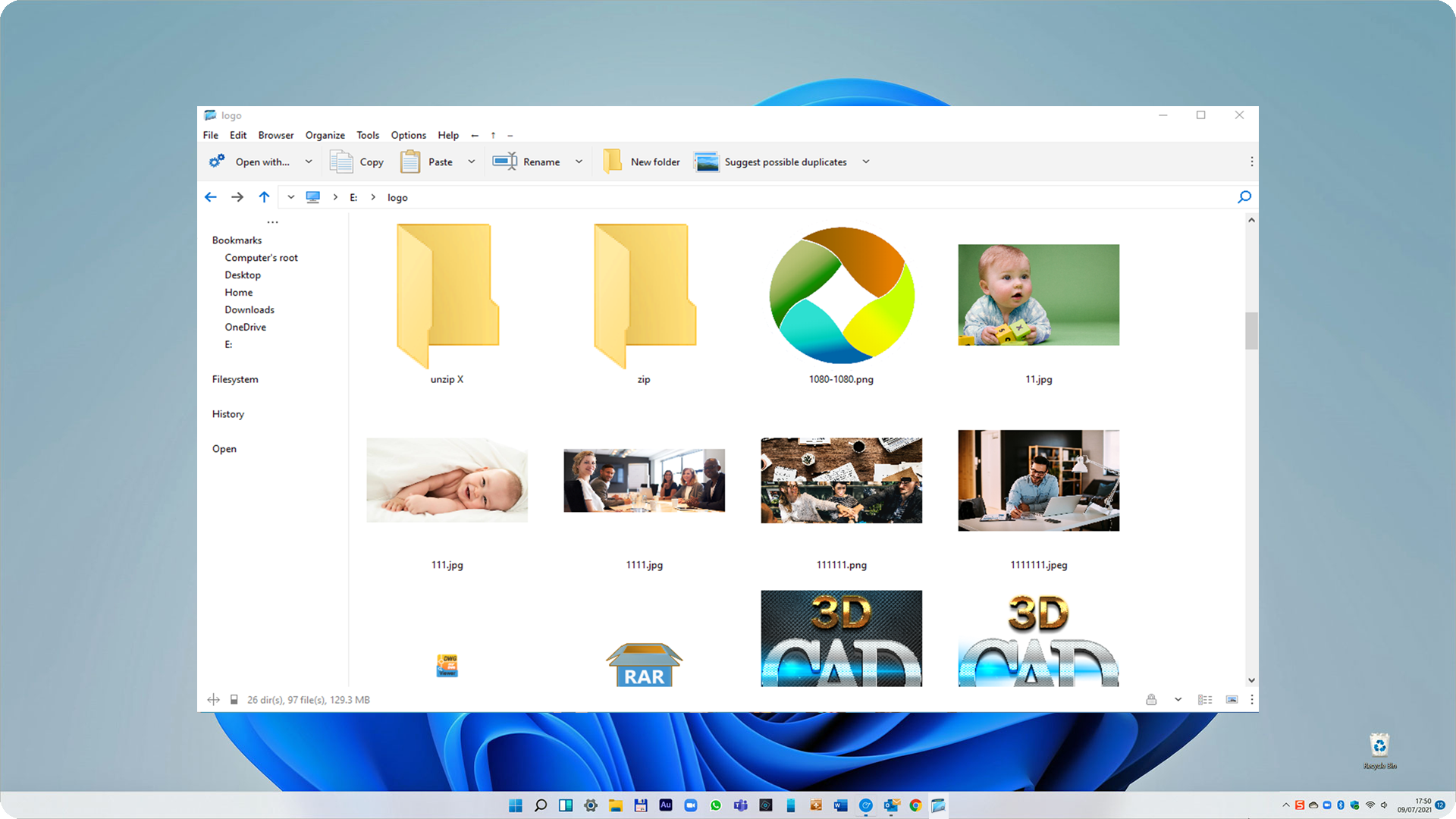Image resolution: width=1456 pixels, height=819 pixels.
Task: Go up one directory with up arrow
Action: 264,197
